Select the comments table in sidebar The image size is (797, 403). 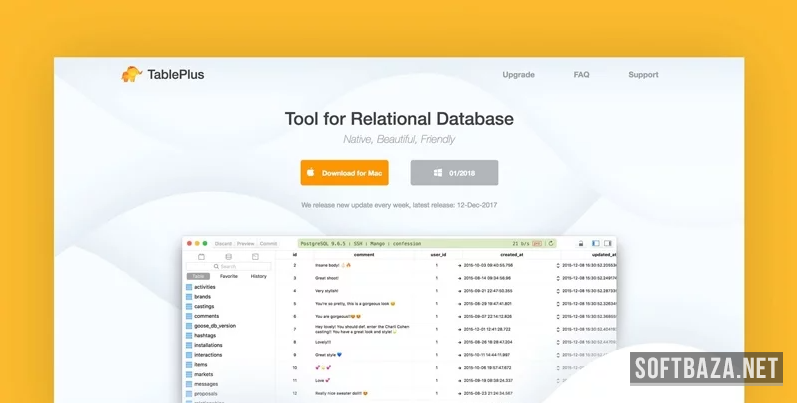tap(206, 316)
